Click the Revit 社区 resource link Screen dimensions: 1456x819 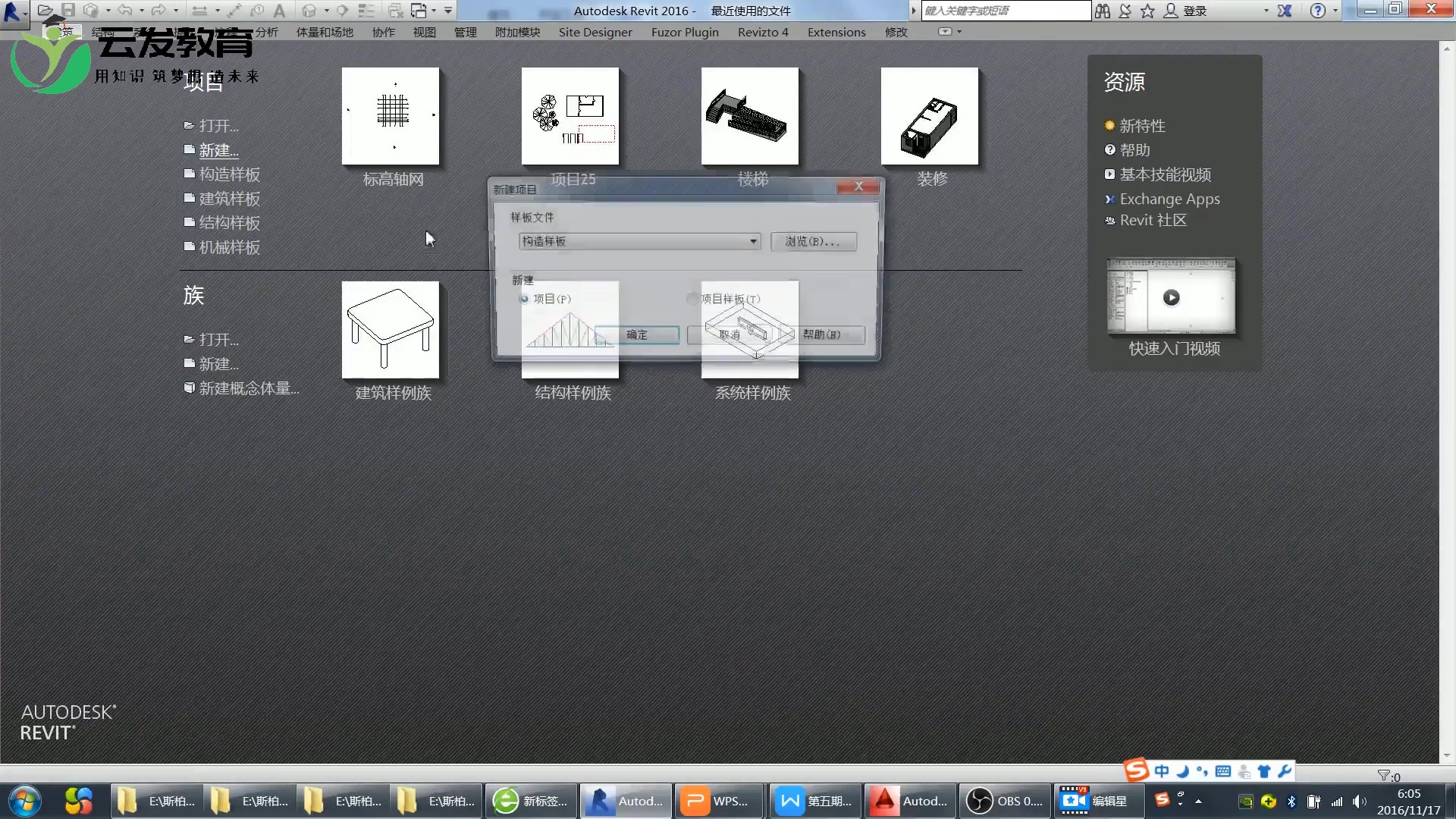click(1153, 221)
